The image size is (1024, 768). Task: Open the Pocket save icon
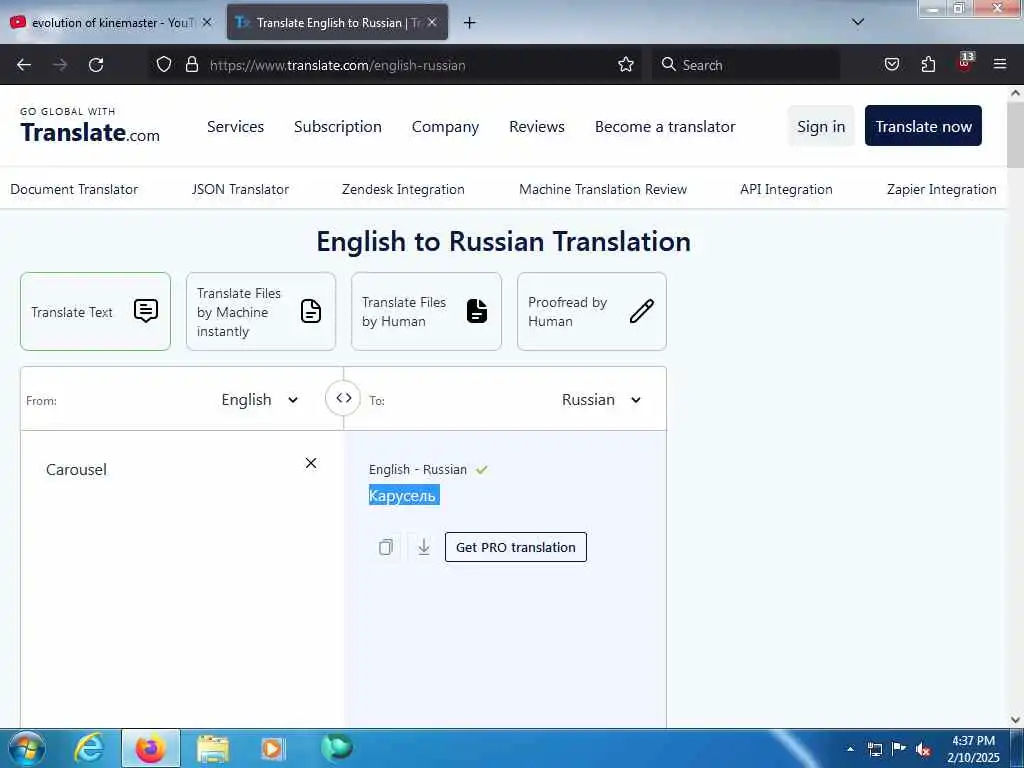click(891, 64)
